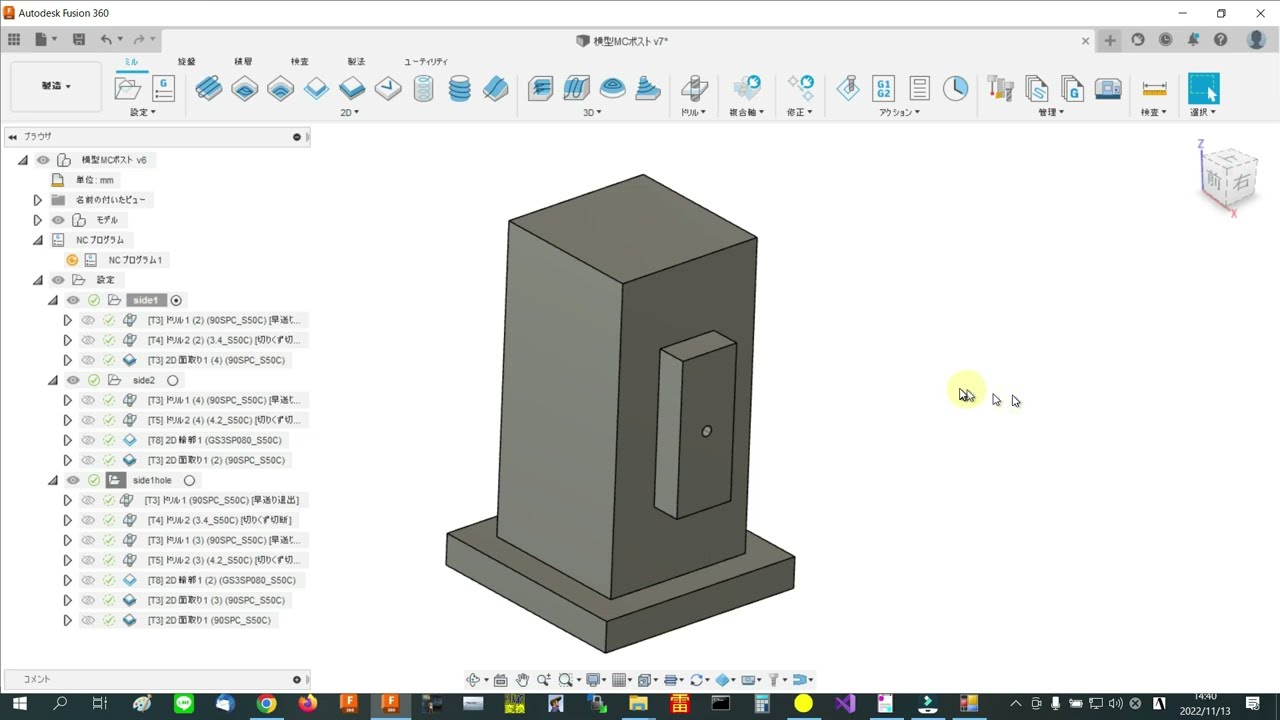Select the Drill tool icon
1280x720 pixels.
pyautogui.click(x=694, y=88)
